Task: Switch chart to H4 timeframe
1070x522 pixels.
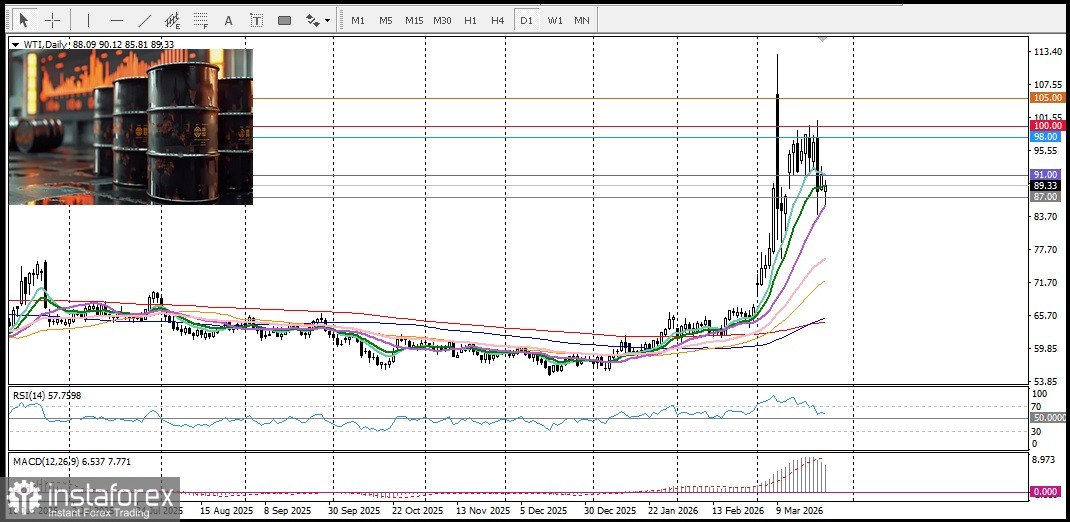Action: click(497, 20)
